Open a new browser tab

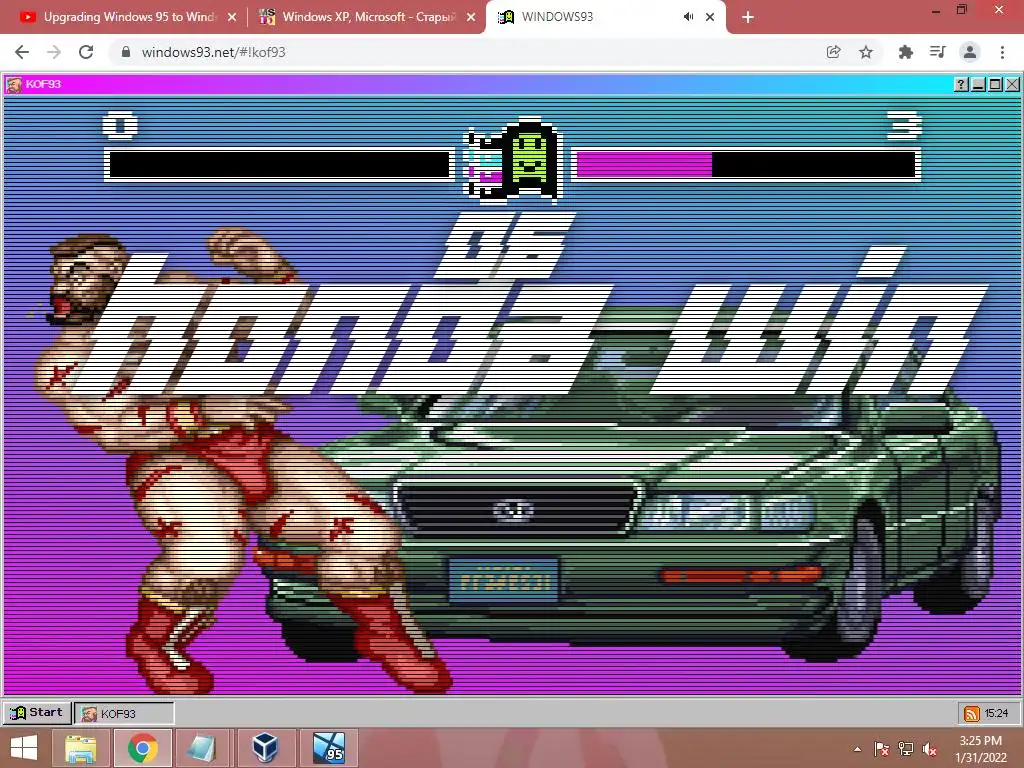748,17
